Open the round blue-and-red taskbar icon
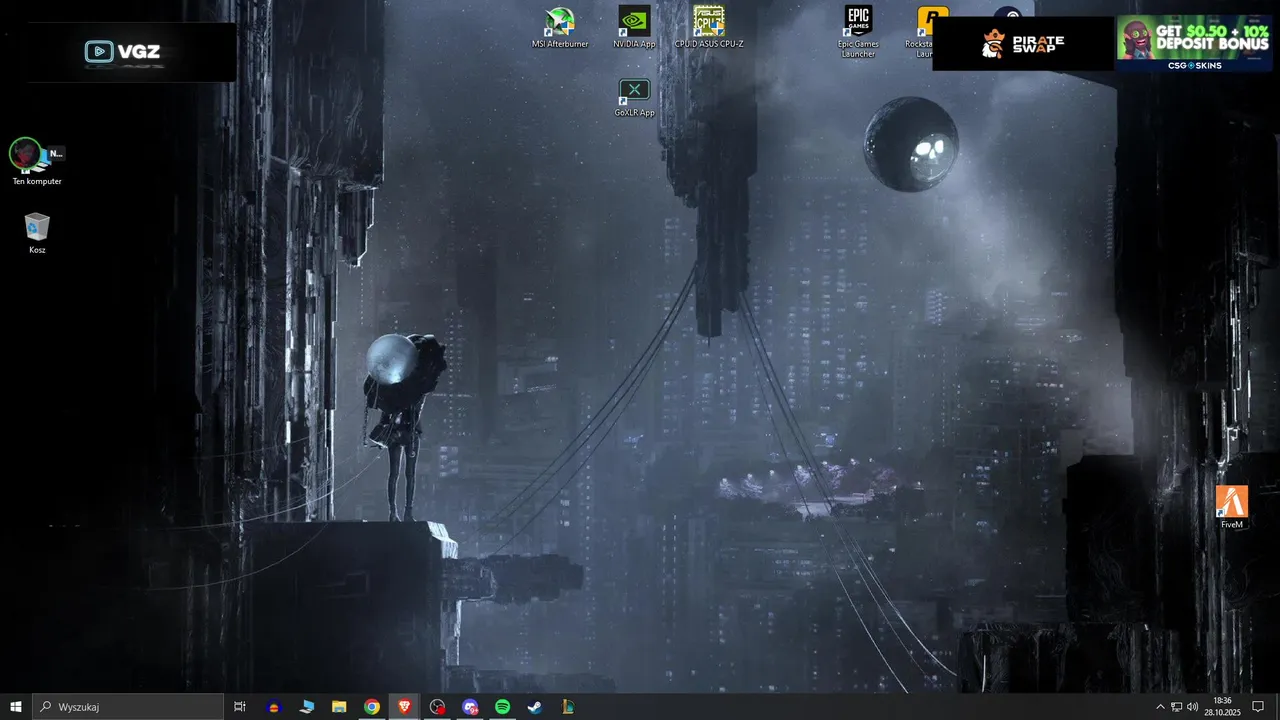Screen dimensions: 1280x720 click(x=274, y=707)
